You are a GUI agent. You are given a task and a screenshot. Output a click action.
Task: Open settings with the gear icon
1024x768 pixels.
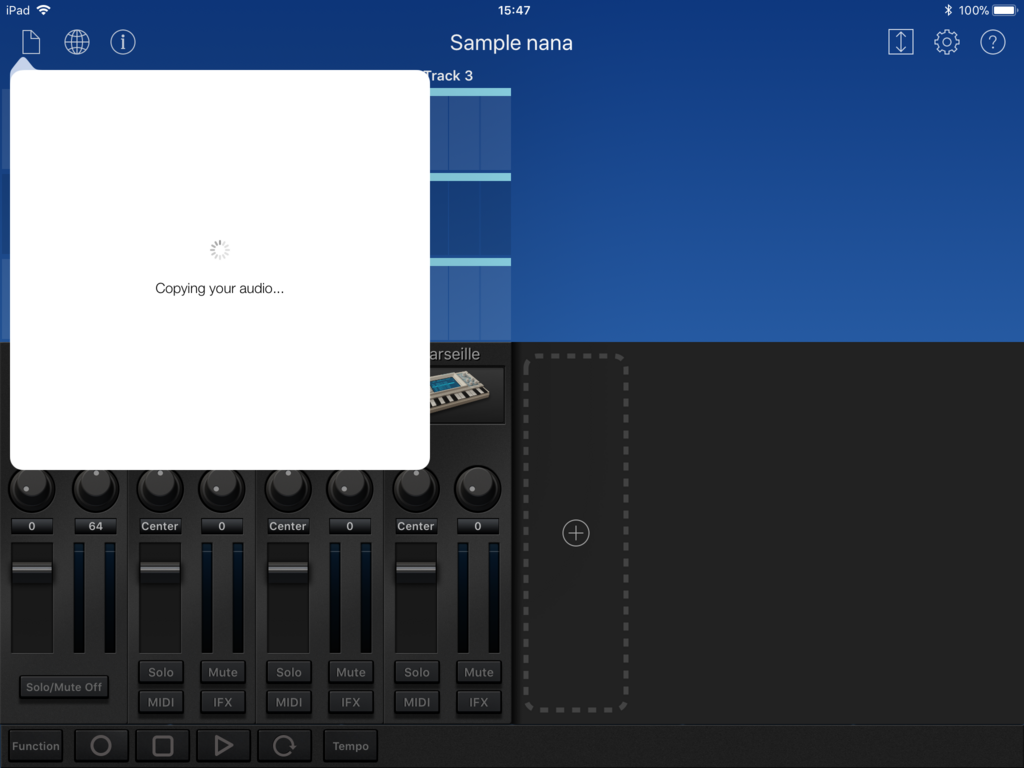coord(946,42)
